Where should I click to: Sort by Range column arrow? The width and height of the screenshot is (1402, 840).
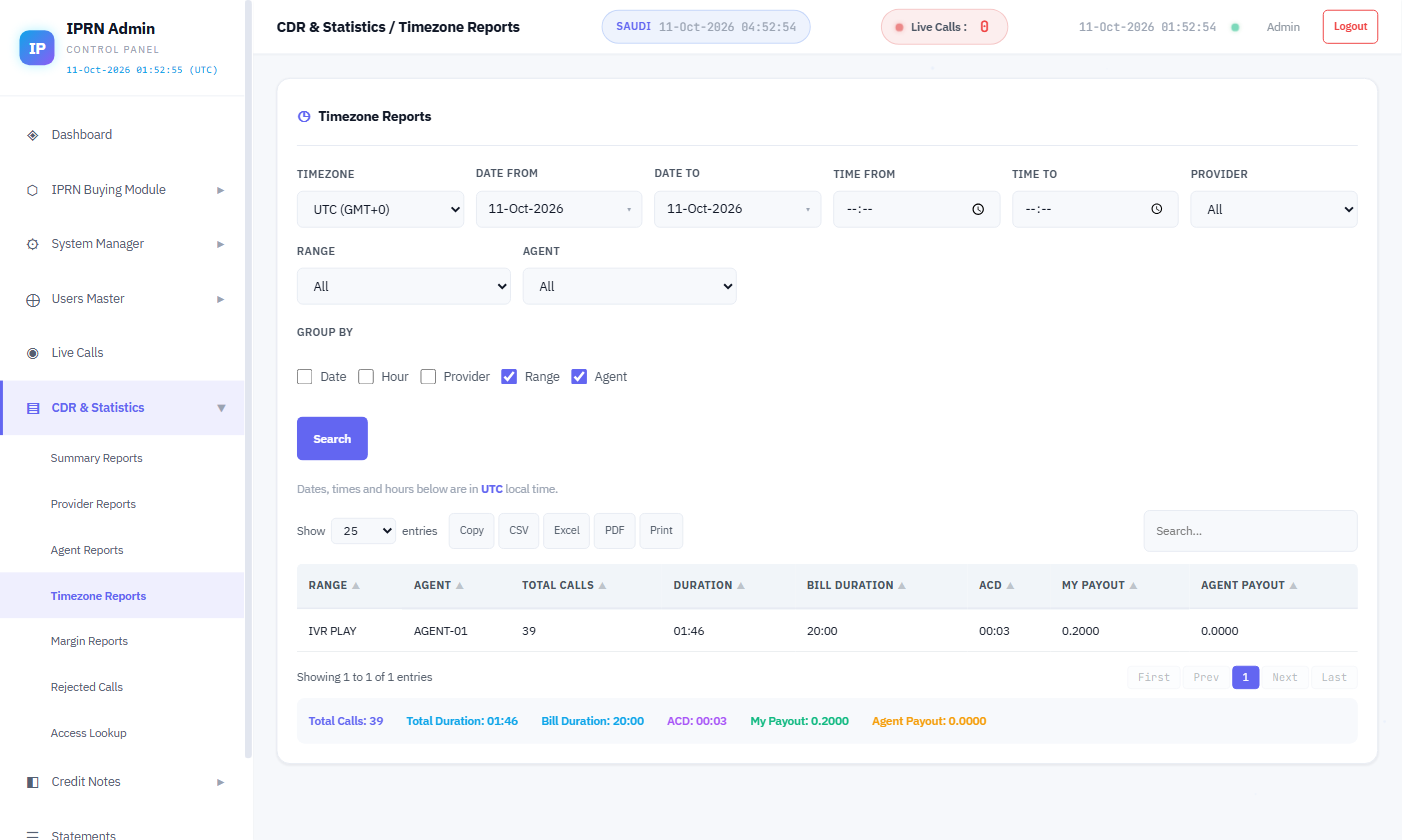(356, 586)
